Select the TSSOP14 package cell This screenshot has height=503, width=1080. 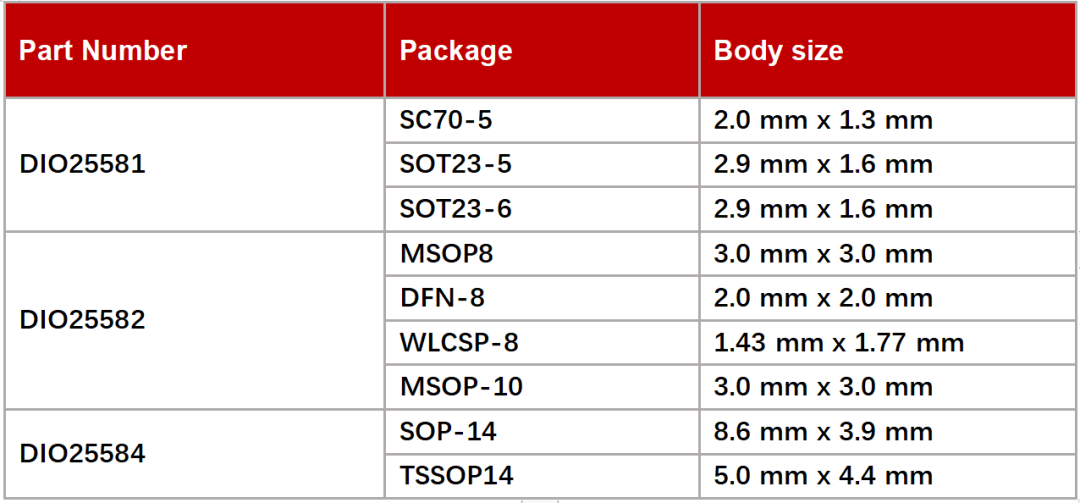pyautogui.click(x=456, y=476)
